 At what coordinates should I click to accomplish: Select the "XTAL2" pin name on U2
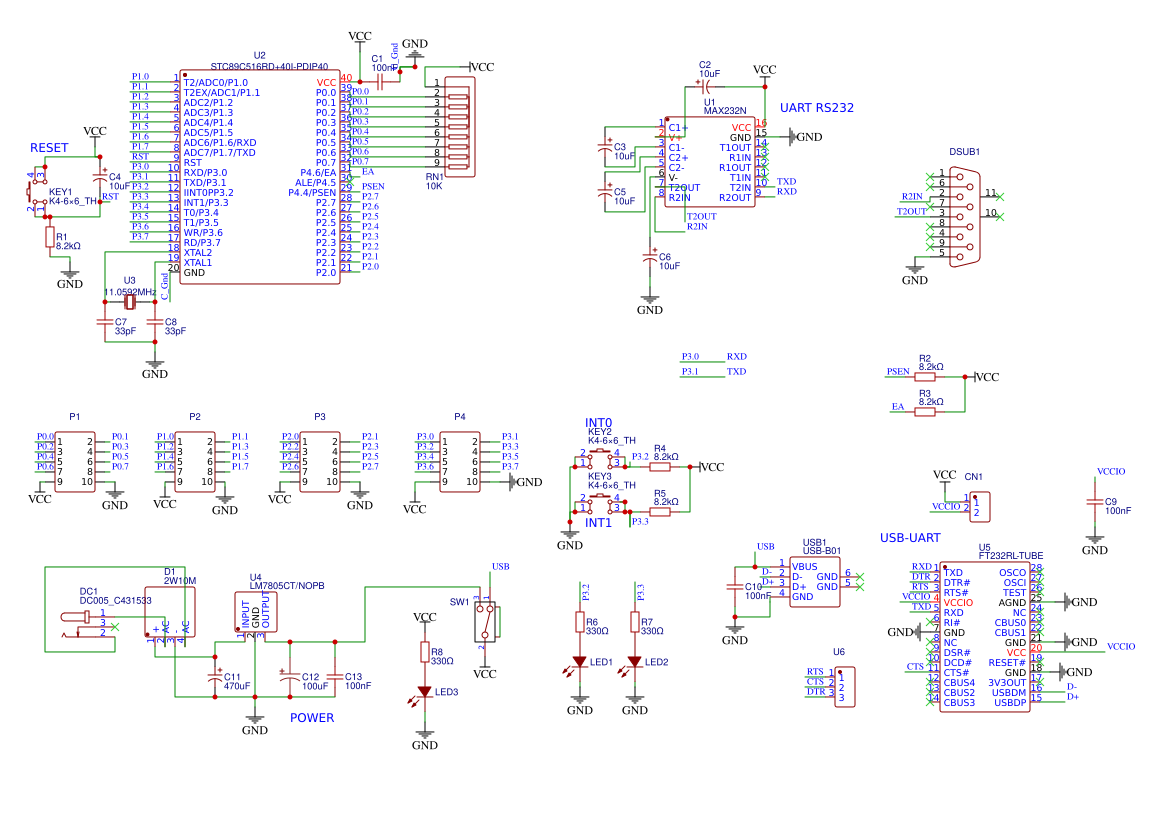pyautogui.click(x=198, y=253)
